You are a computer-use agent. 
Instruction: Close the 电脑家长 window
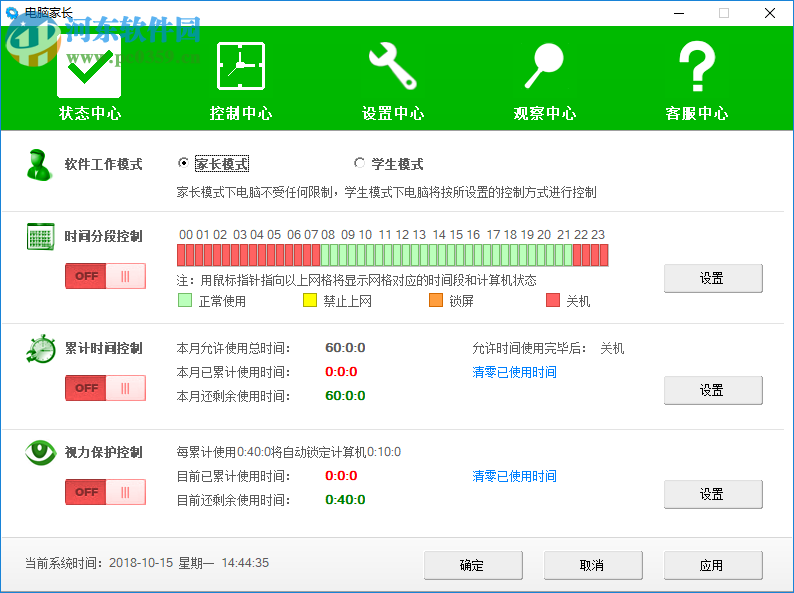770,13
